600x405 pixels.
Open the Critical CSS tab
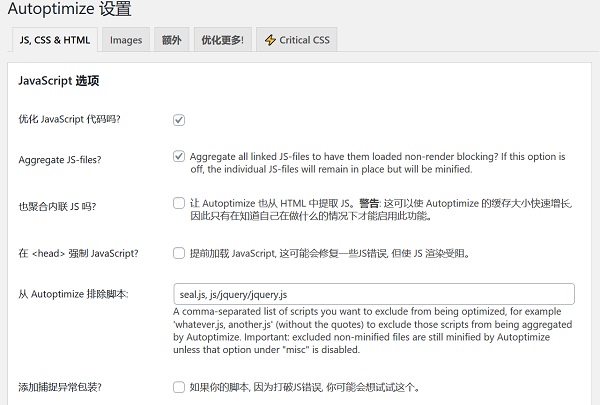(297, 40)
